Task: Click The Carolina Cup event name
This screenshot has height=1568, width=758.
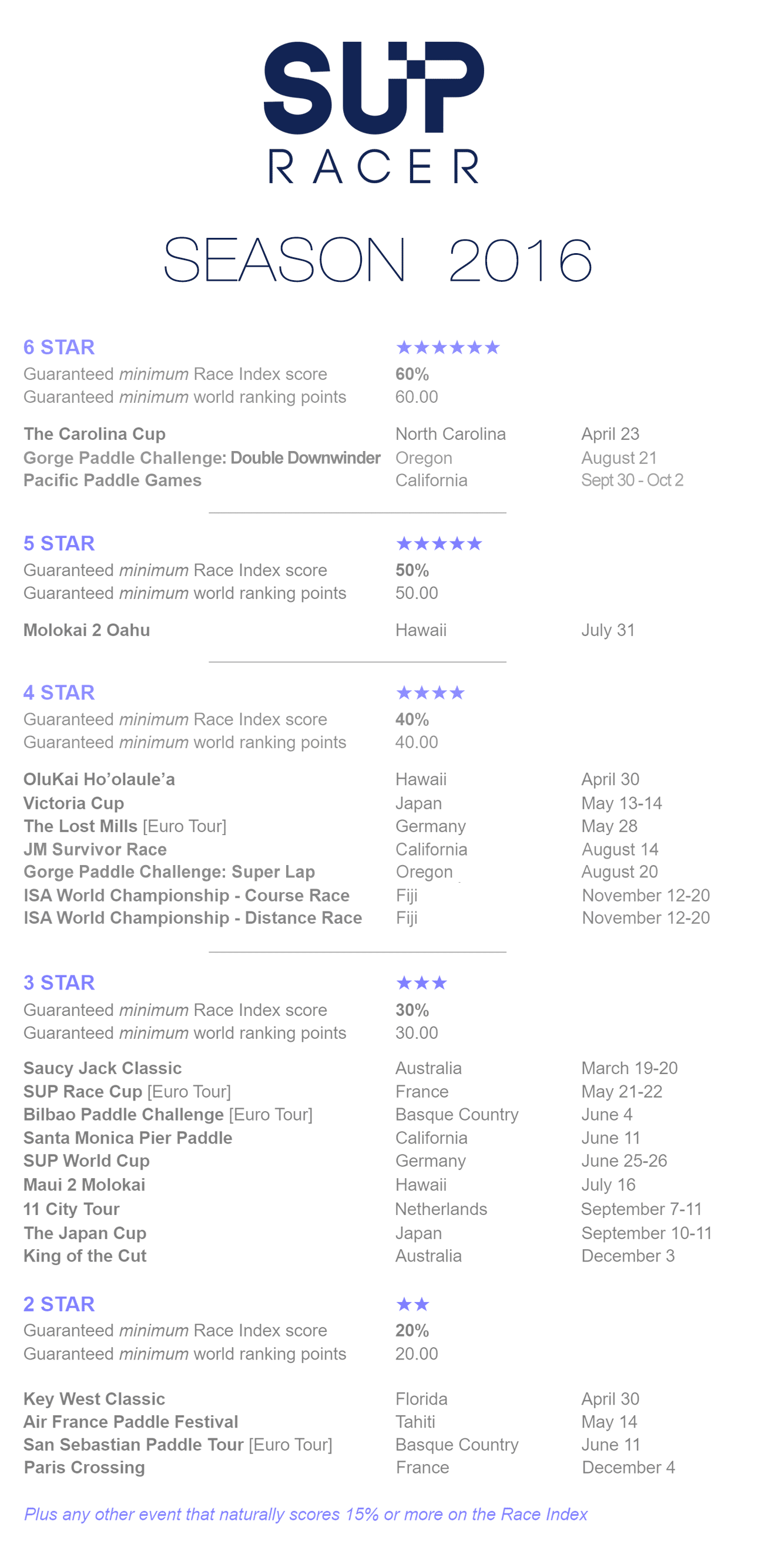Action: 95,434
